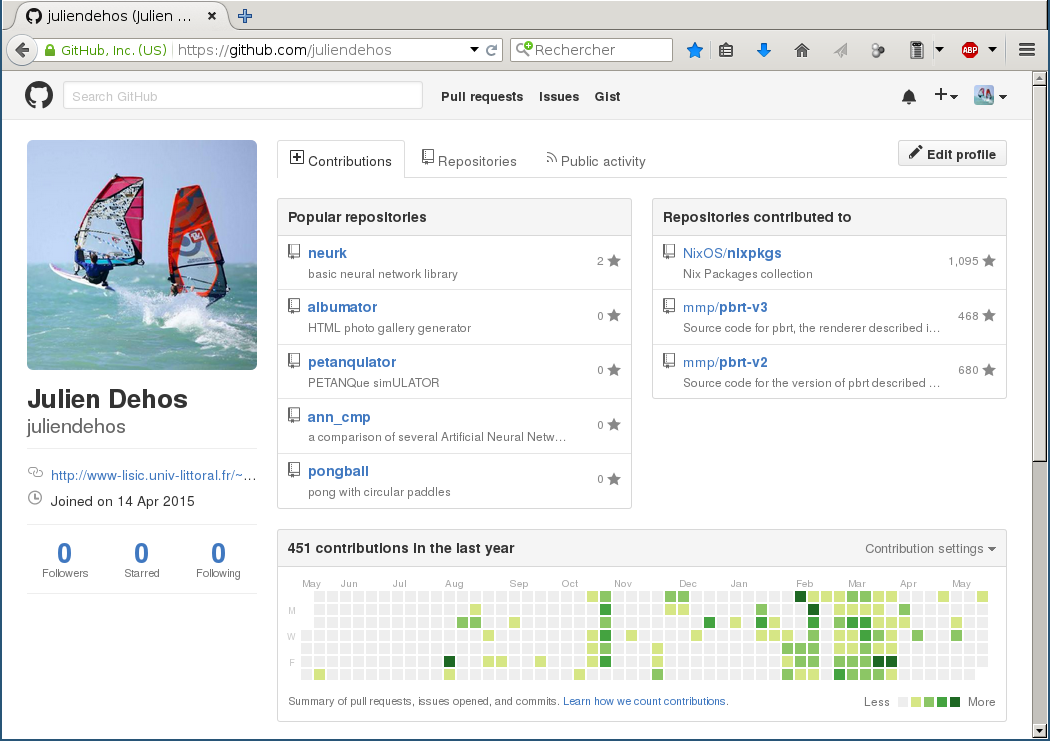Click the green padlock security icon
Image resolution: width=1050 pixels, height=741 pixels.
click(50, 50)
